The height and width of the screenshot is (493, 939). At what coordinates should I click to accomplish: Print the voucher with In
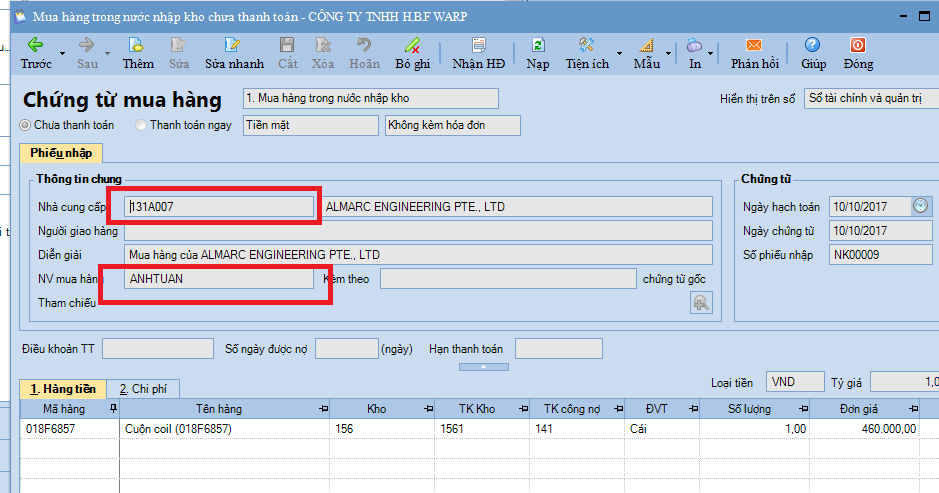click(695, 53)
